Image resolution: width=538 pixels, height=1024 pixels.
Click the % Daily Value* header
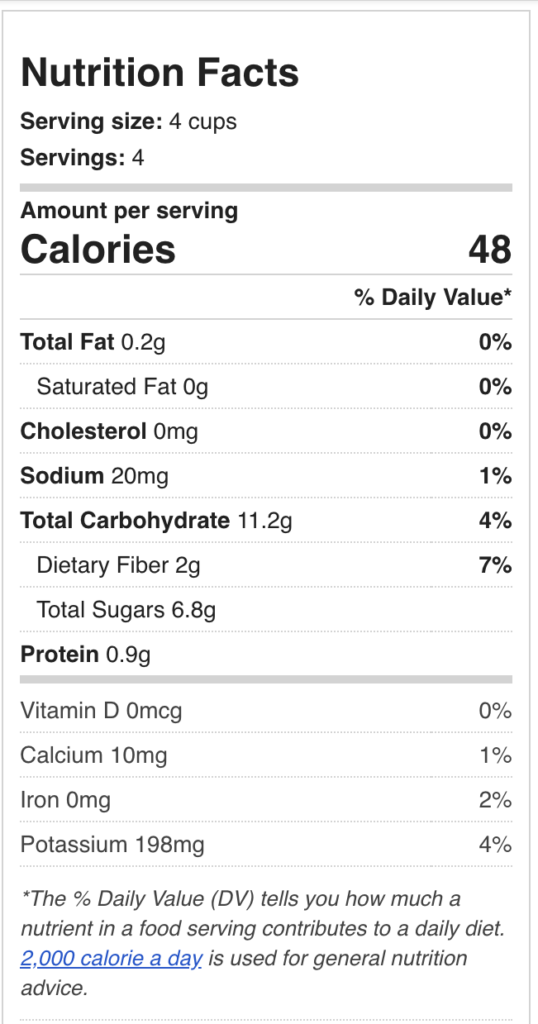click(433, 297)
